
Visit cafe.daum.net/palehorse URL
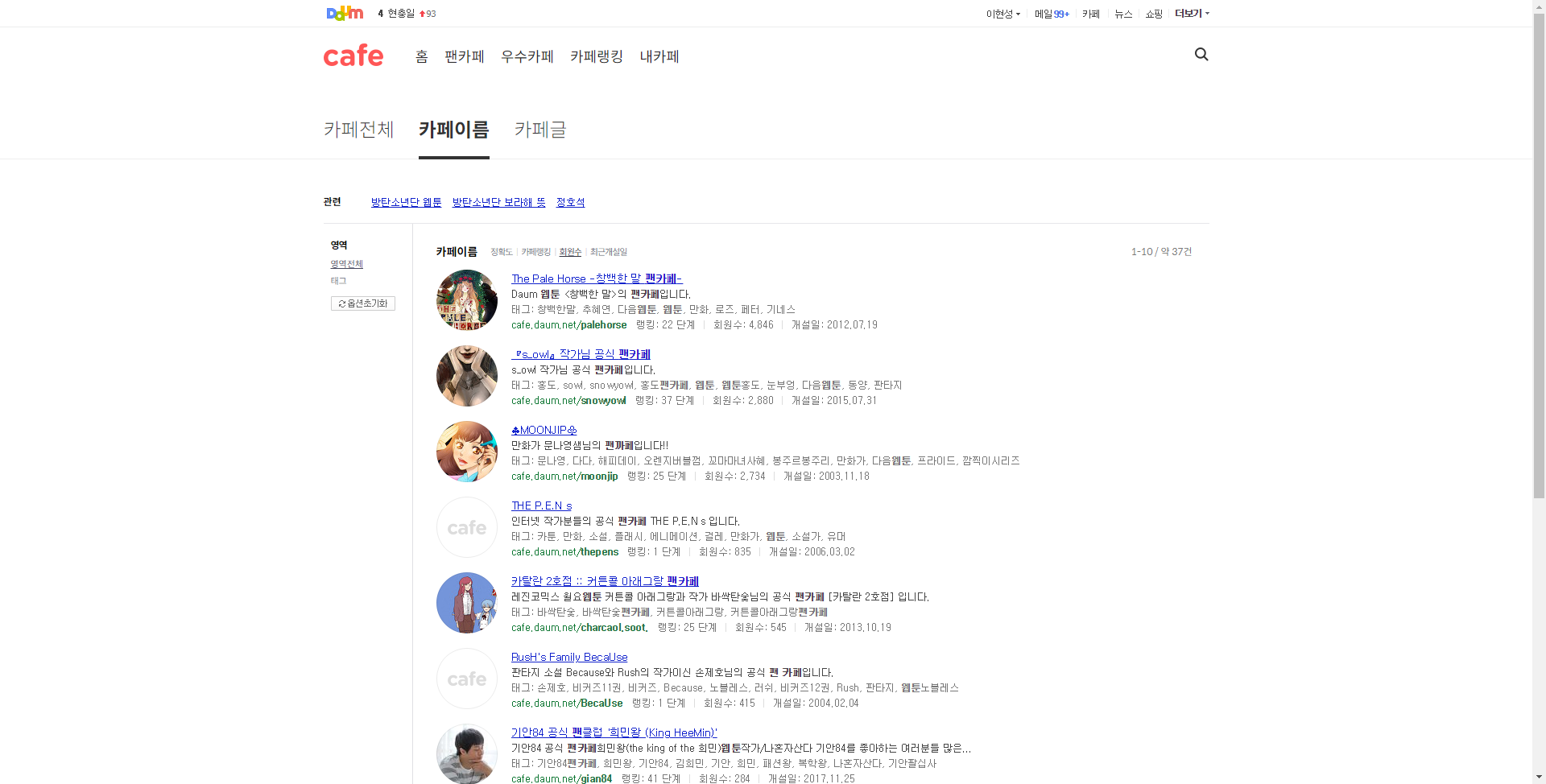point(569,325)
